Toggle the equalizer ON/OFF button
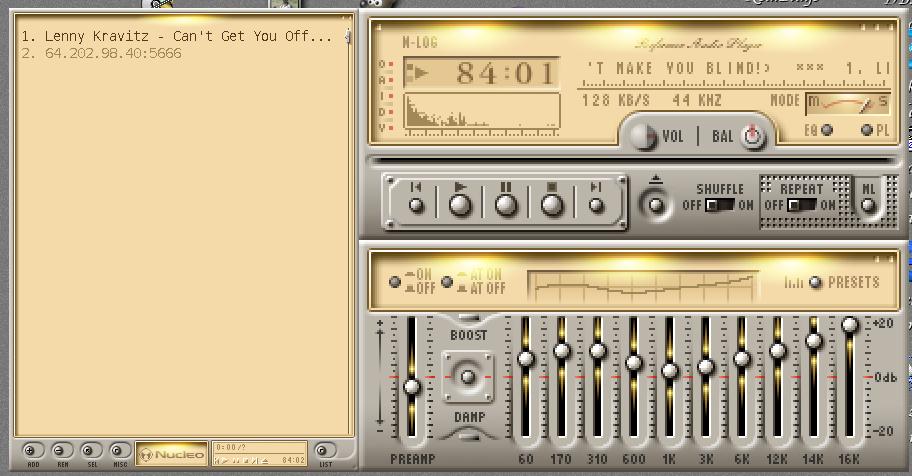The width and height of the screenshot is (912, 476). 395,282
